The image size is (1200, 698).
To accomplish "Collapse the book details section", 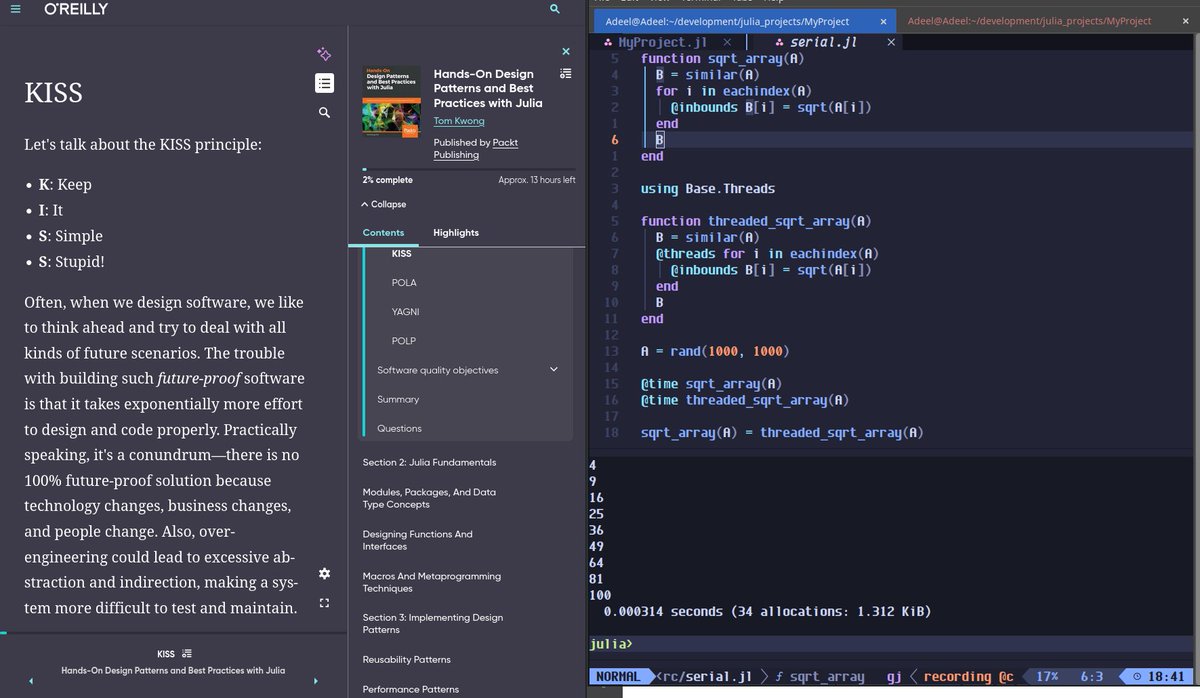I will (384, 204).
